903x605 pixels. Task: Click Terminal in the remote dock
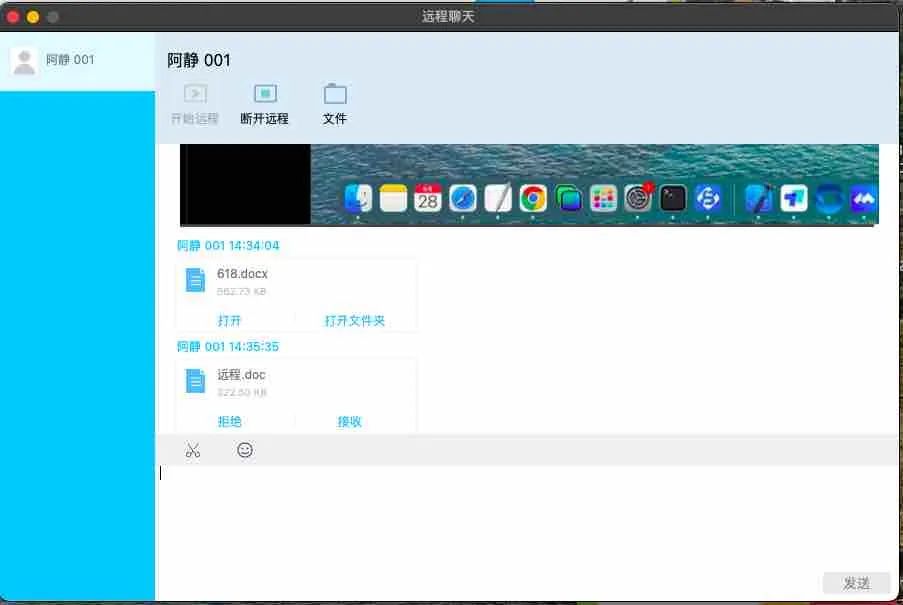click(673, 199)
